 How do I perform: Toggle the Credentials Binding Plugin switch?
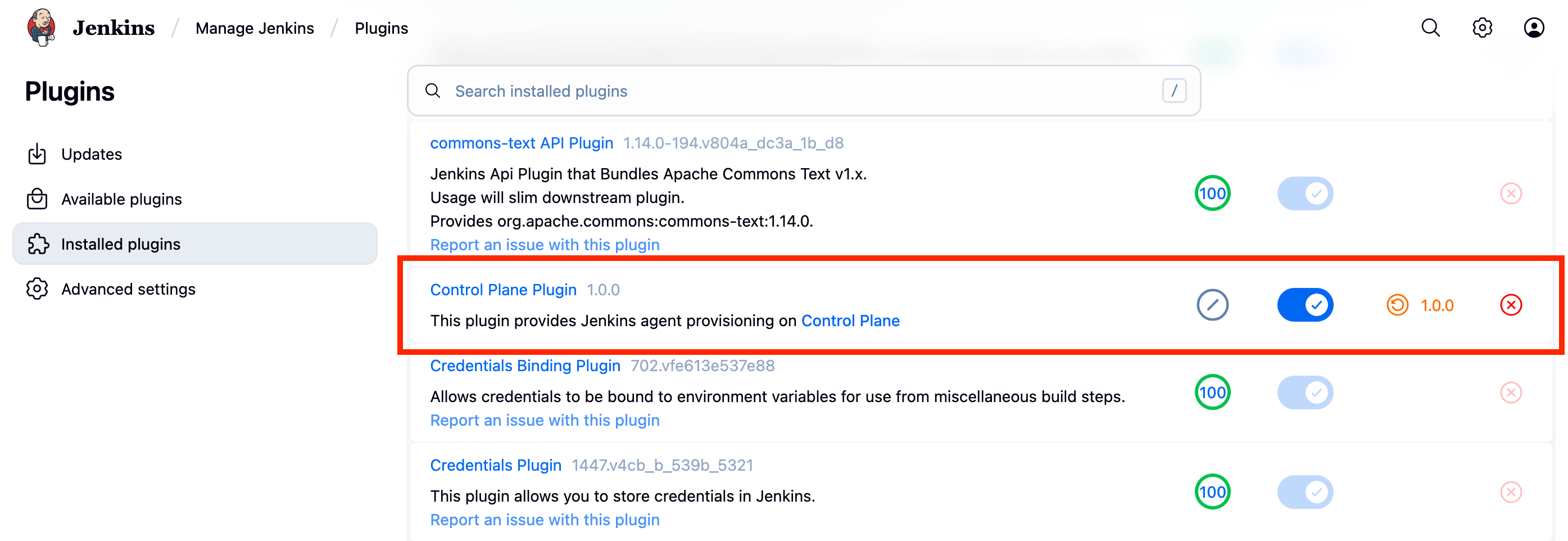click(x=1305, y=393)
